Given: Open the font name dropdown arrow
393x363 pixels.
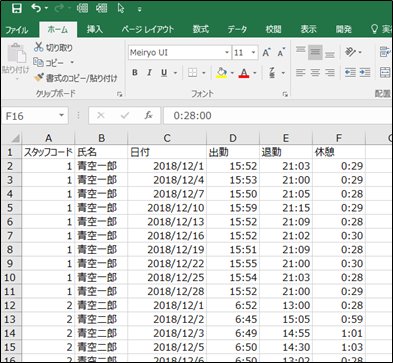Looking at the screenshot, I should (227, 53).
